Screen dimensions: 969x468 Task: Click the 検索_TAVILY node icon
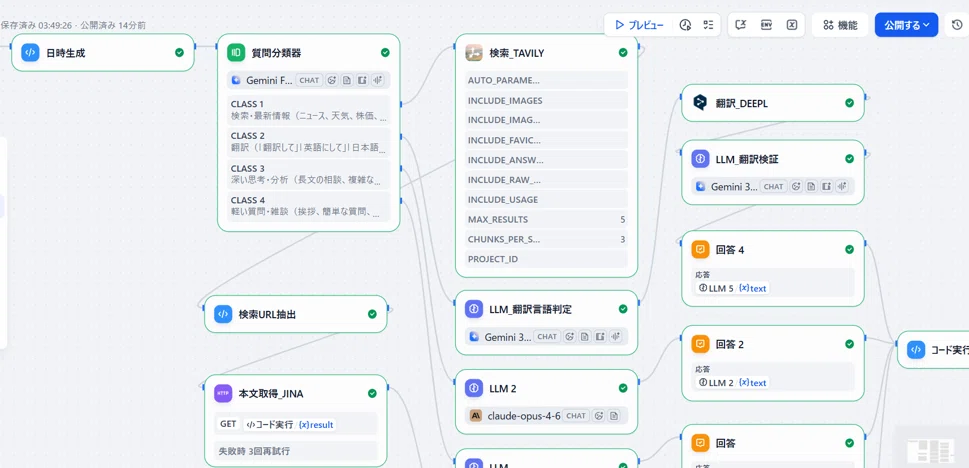point(474,53)
